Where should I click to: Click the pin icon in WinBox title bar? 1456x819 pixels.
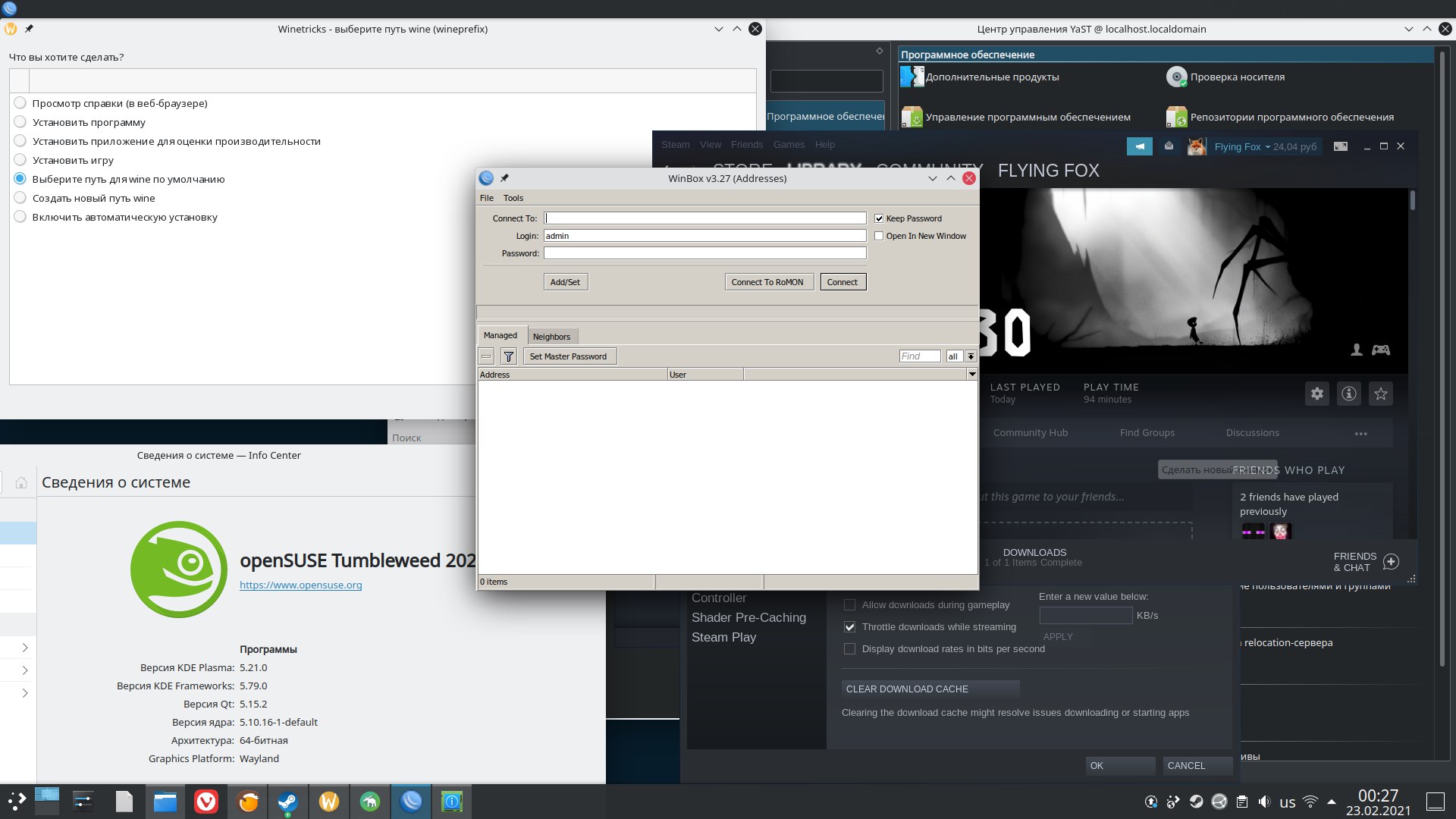point(504,178)
